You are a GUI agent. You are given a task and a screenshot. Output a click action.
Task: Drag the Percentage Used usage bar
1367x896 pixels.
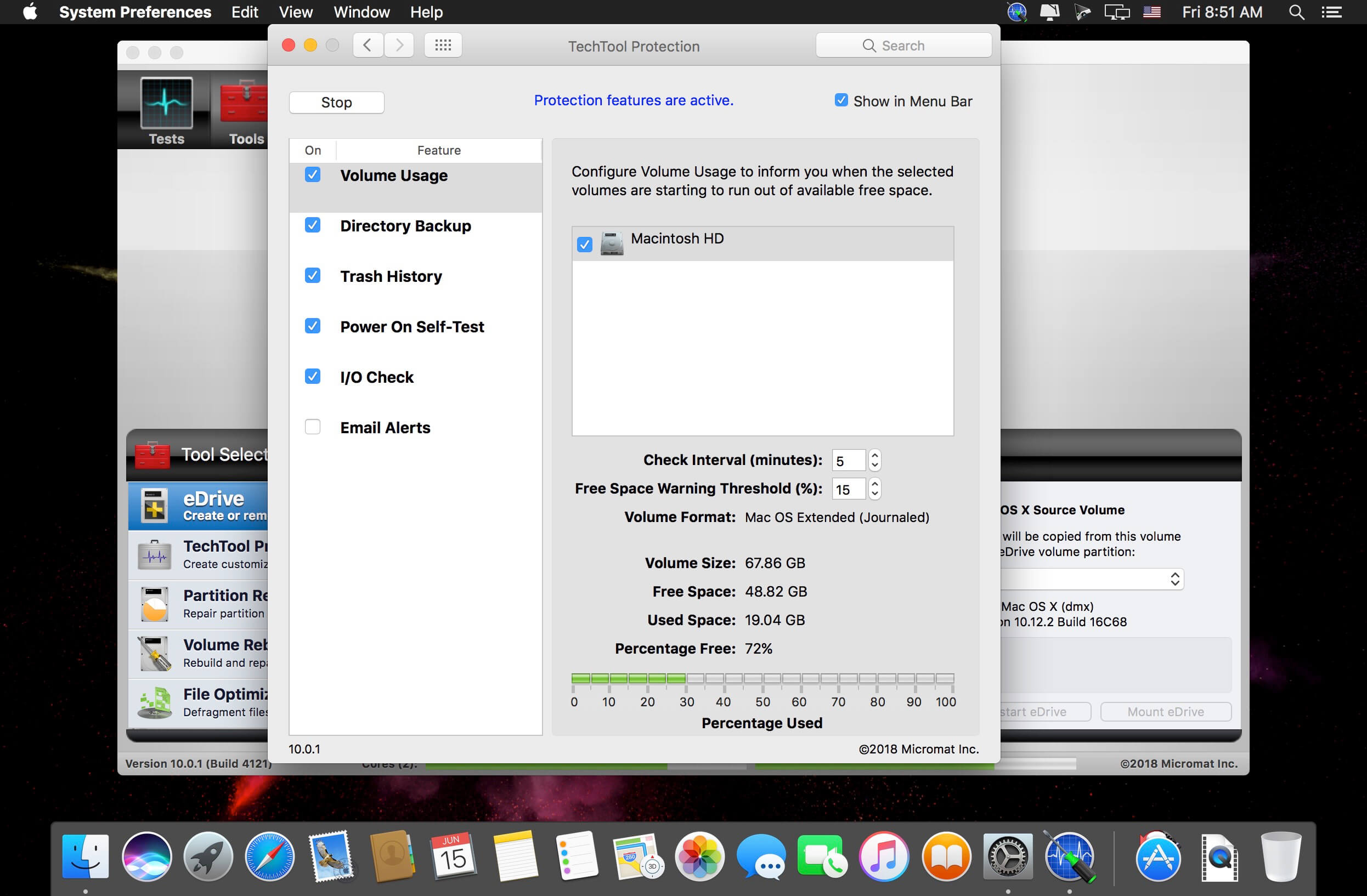[763, 679]
